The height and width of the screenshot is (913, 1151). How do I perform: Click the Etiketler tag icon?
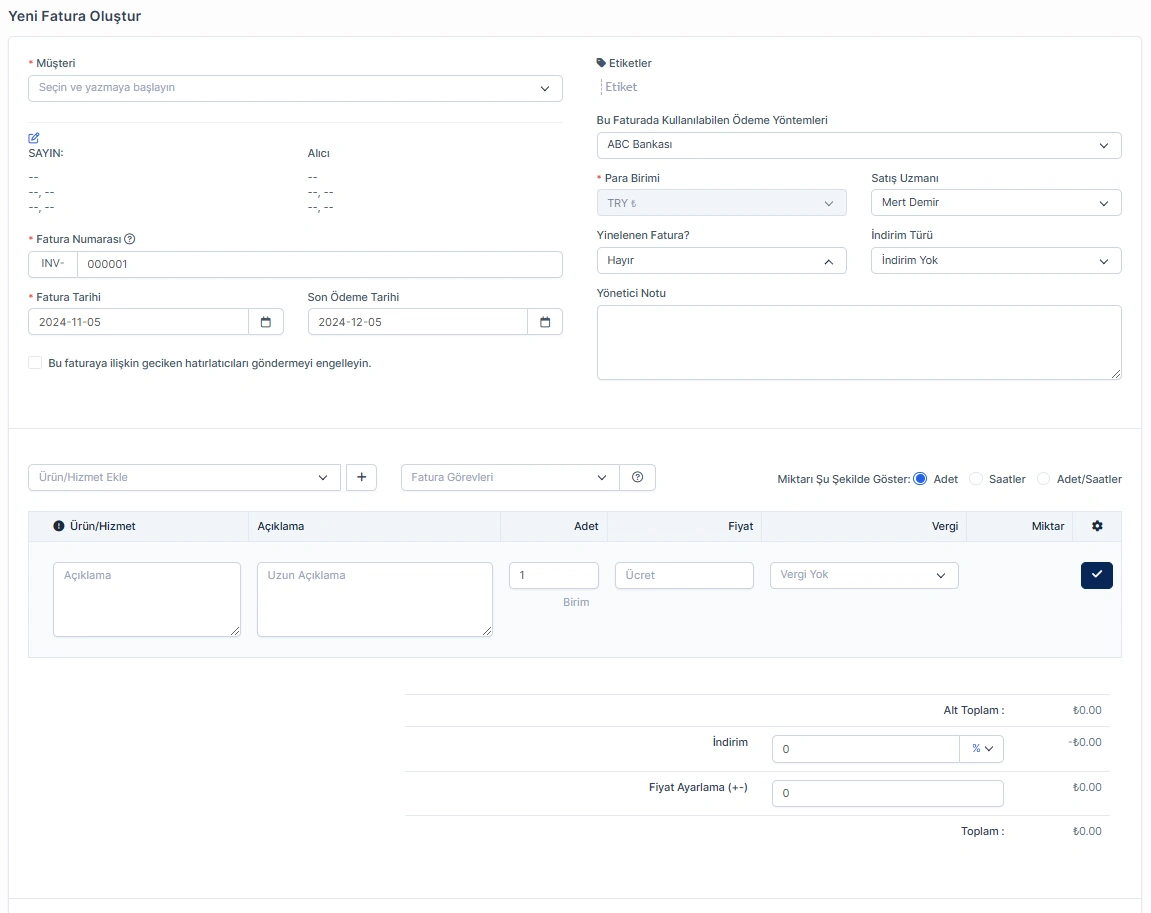(601, 63)
